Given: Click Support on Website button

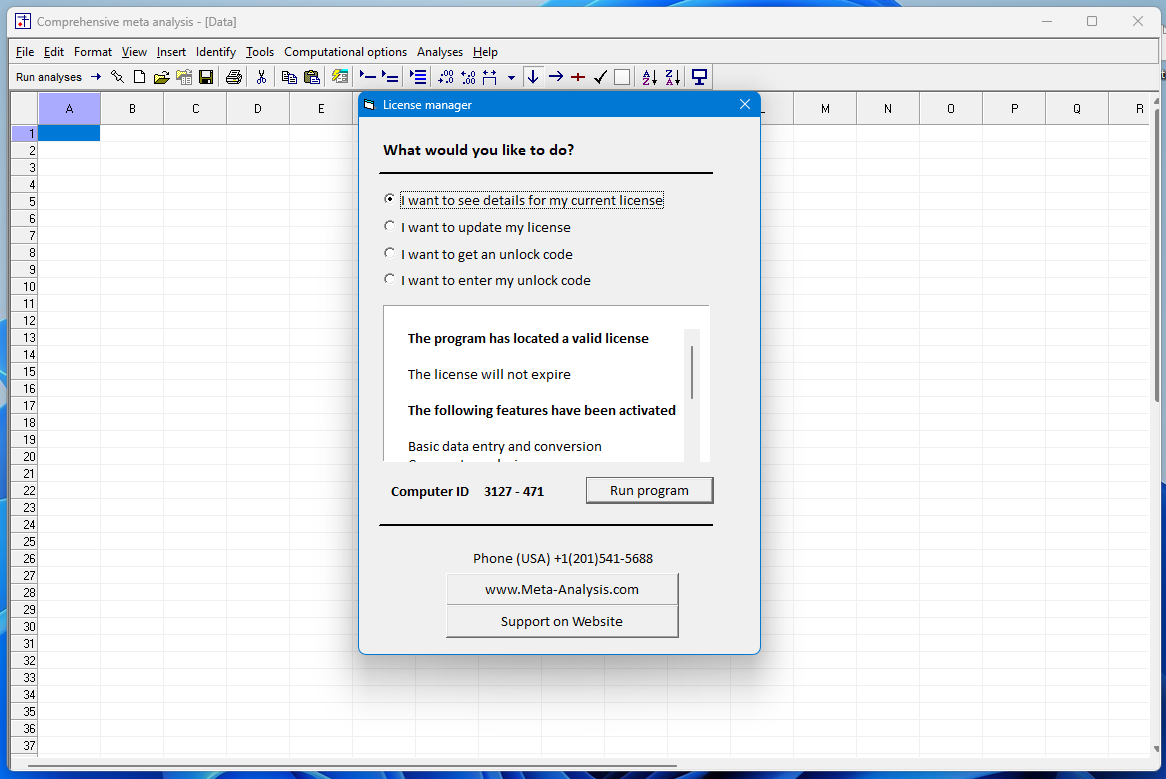Looking at the screenshot, I should [561, 621].
